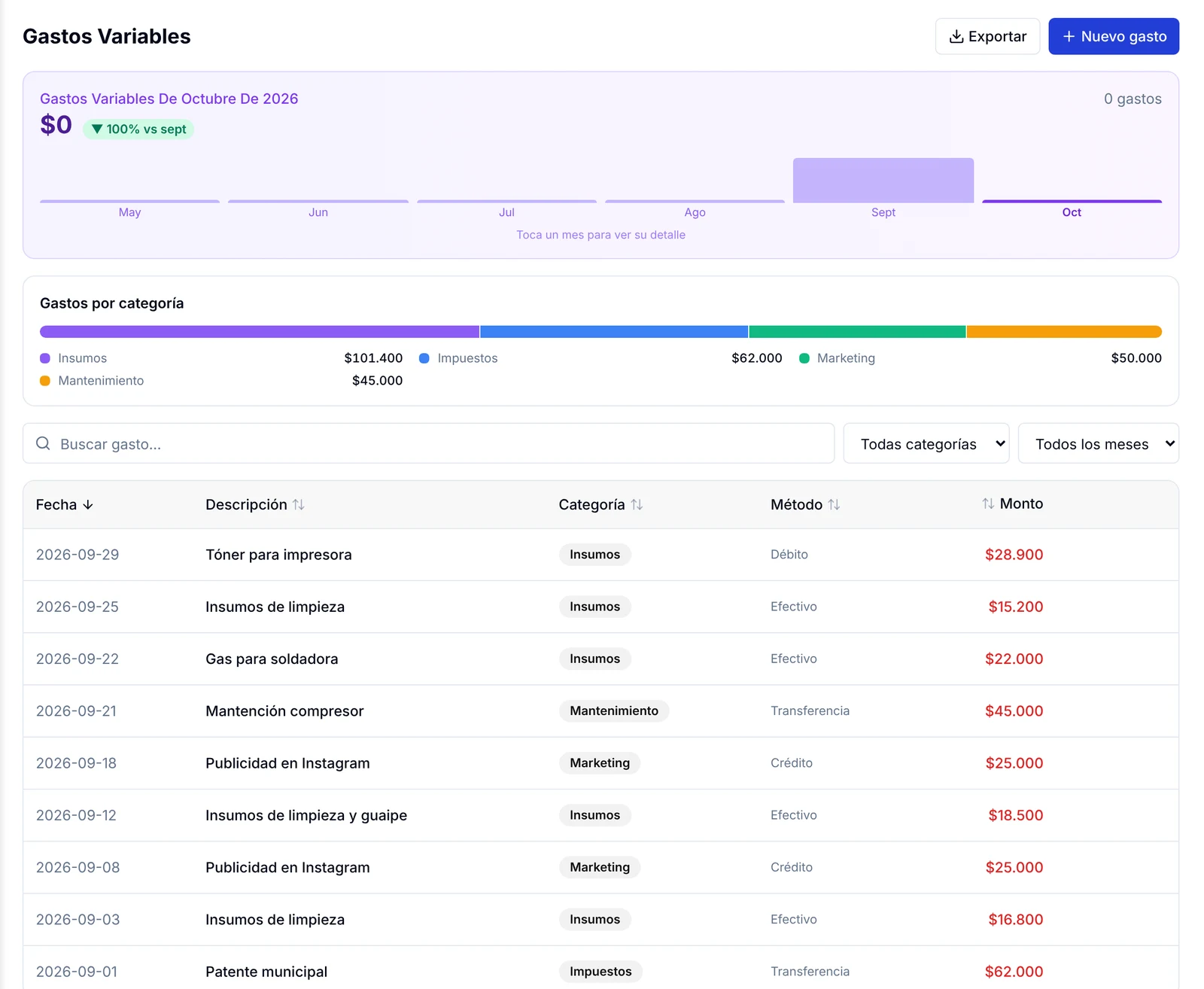Open the Todas categorías dropdown
Screen dimensions: 1204x989
pos(926,443)
